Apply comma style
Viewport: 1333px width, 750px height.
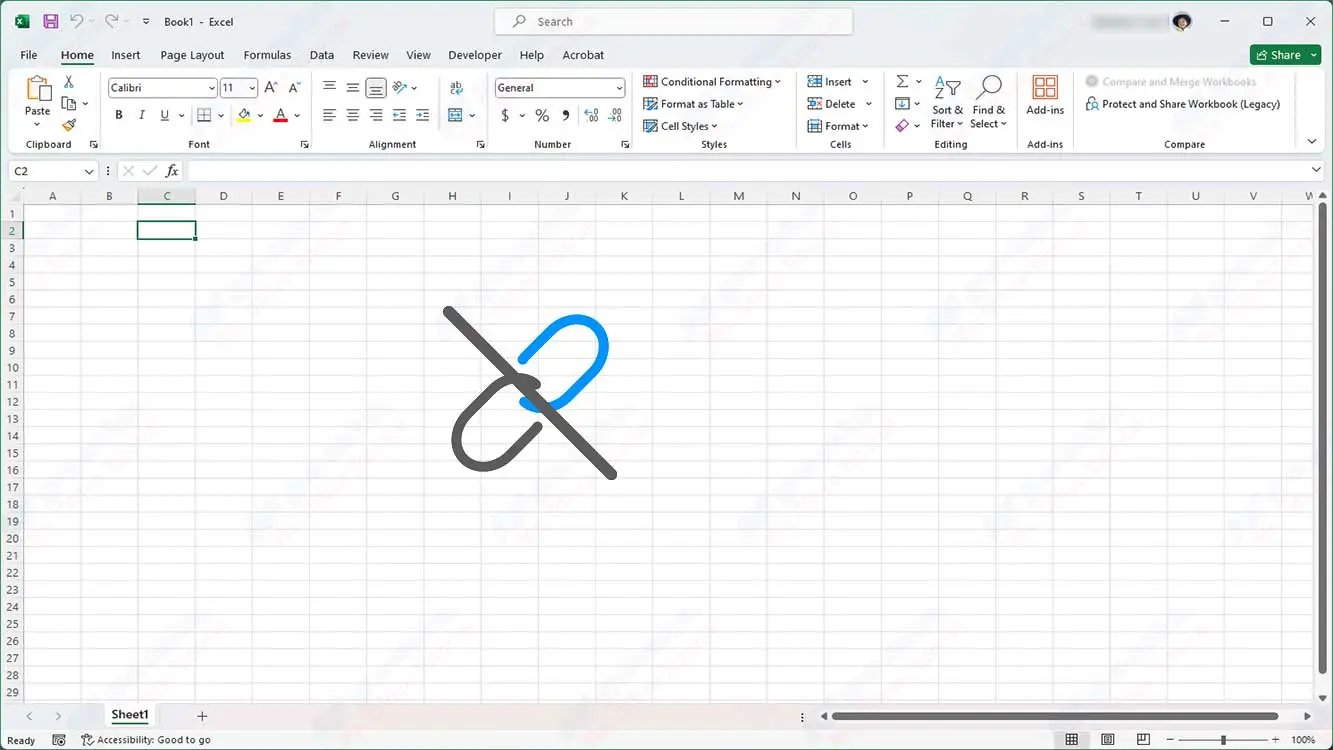(x=566, y=116)
